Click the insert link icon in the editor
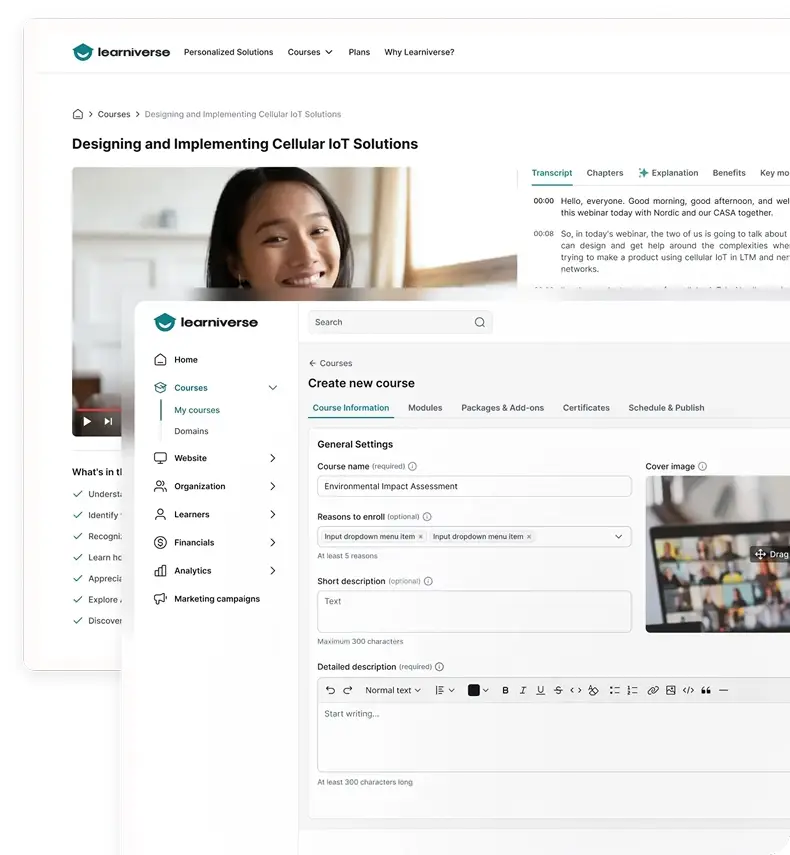This screenshot has width=790, height=855. 653,690
